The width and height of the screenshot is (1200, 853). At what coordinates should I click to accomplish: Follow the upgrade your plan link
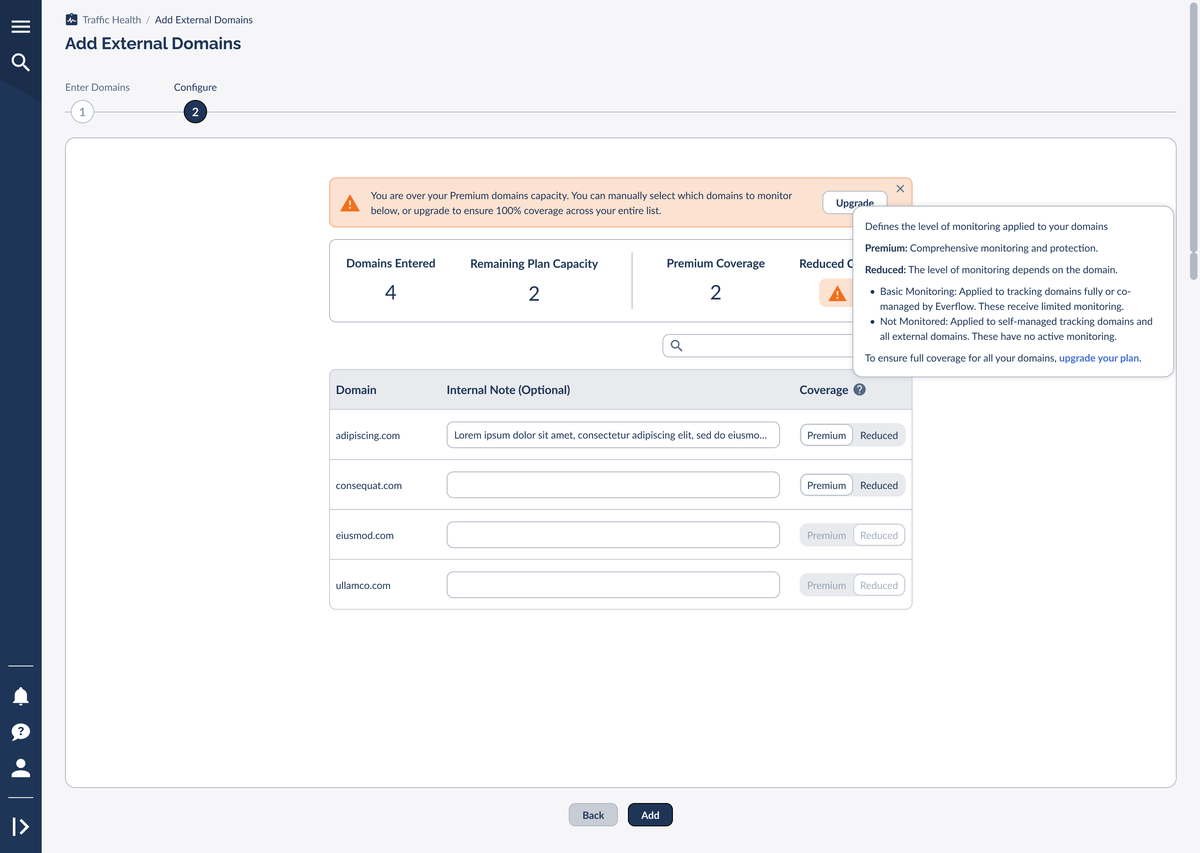click(x=1099, y=357)
